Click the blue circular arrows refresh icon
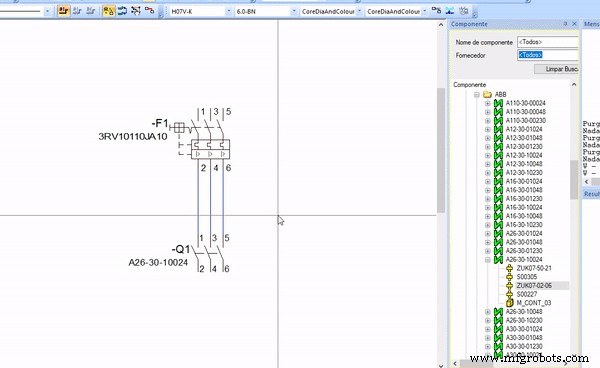 (122, 11)
